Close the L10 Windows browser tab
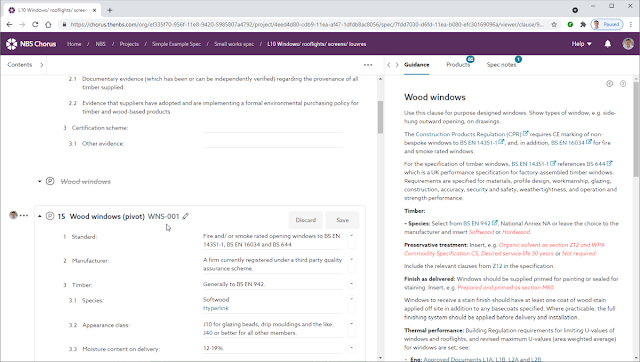Viewport: 640px width, 362px height. click(x=95, y=10)
